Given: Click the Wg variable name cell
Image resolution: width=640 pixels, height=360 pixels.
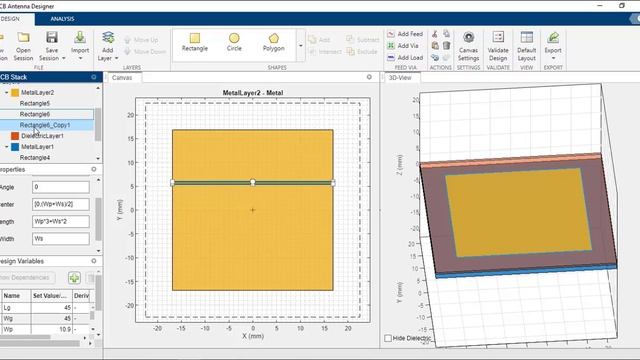Looking at the screenshot, I should (16, 318).
